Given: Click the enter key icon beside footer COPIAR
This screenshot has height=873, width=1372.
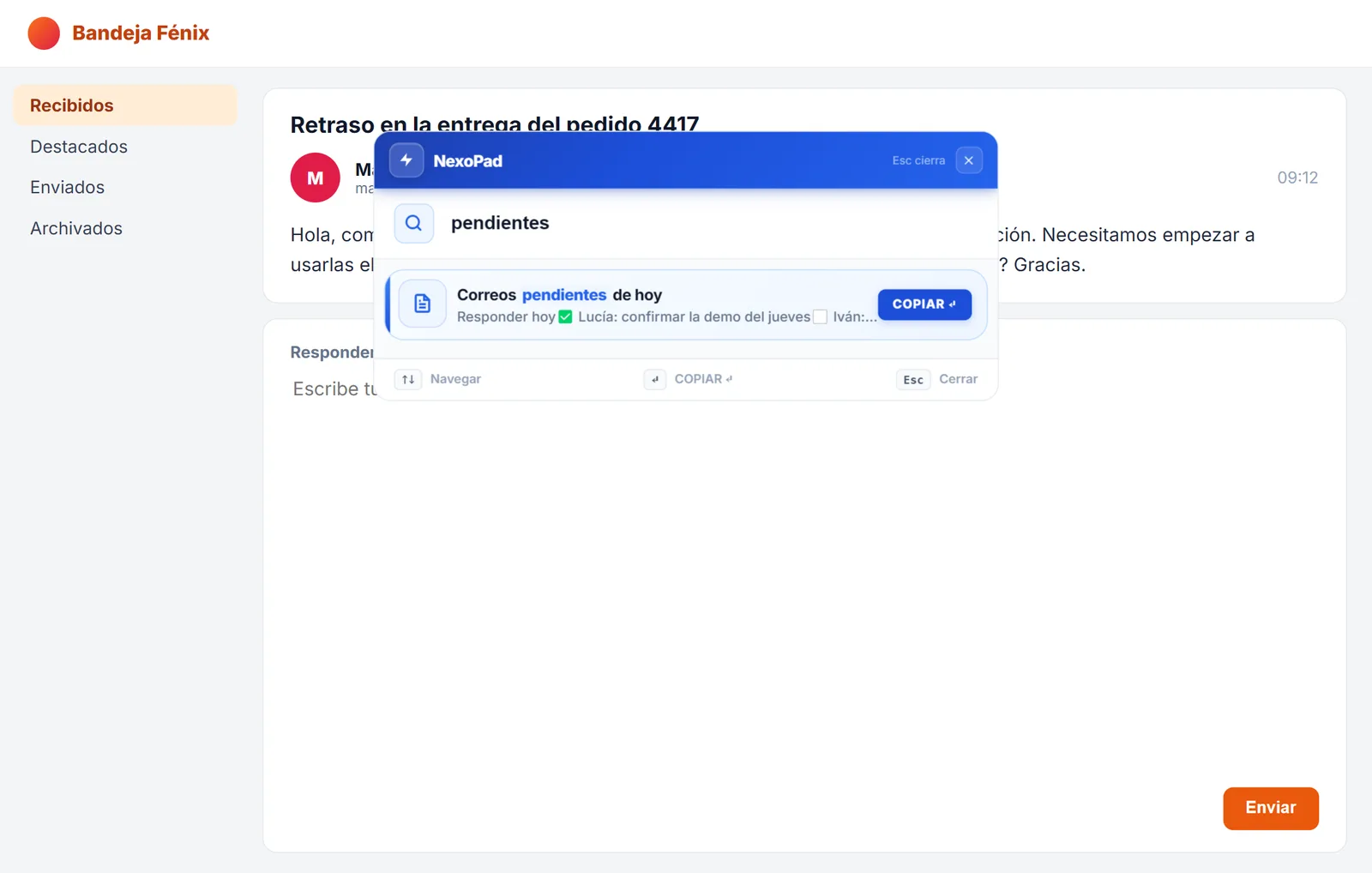Looking at the screenshot, I should [655, 379].
